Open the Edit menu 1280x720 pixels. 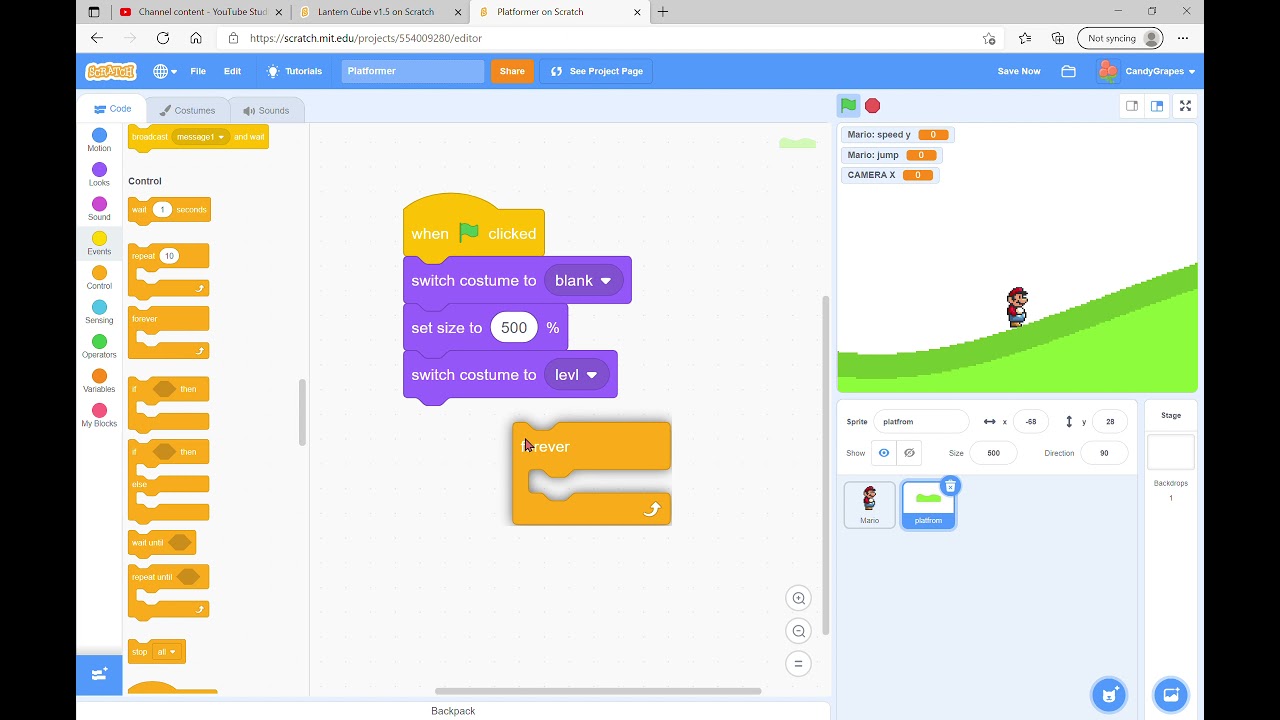[x=232, y=71]
